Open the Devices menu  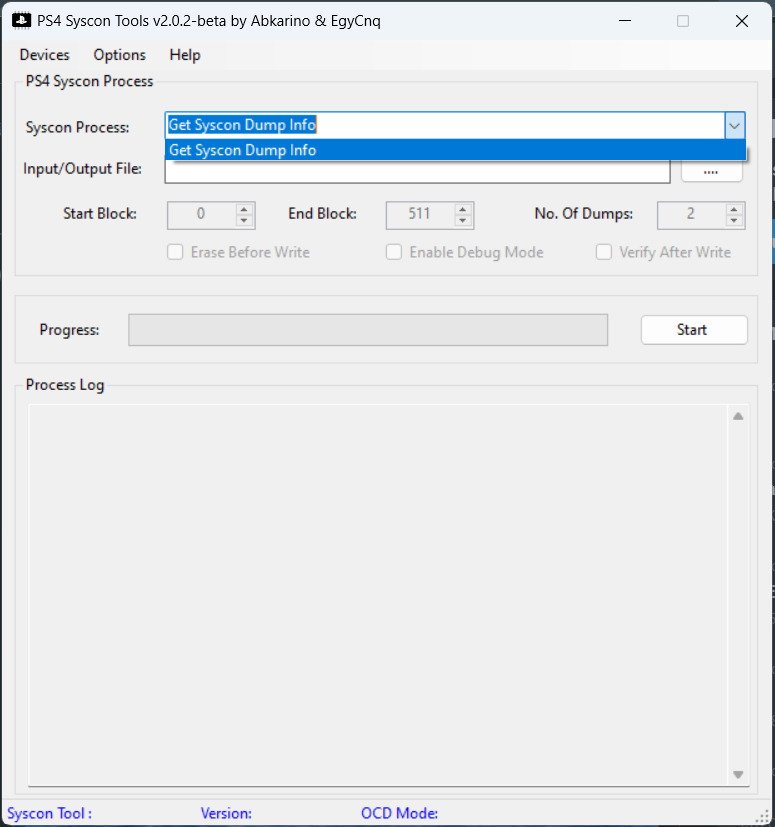pyautogui.click(x=44, y=55)
